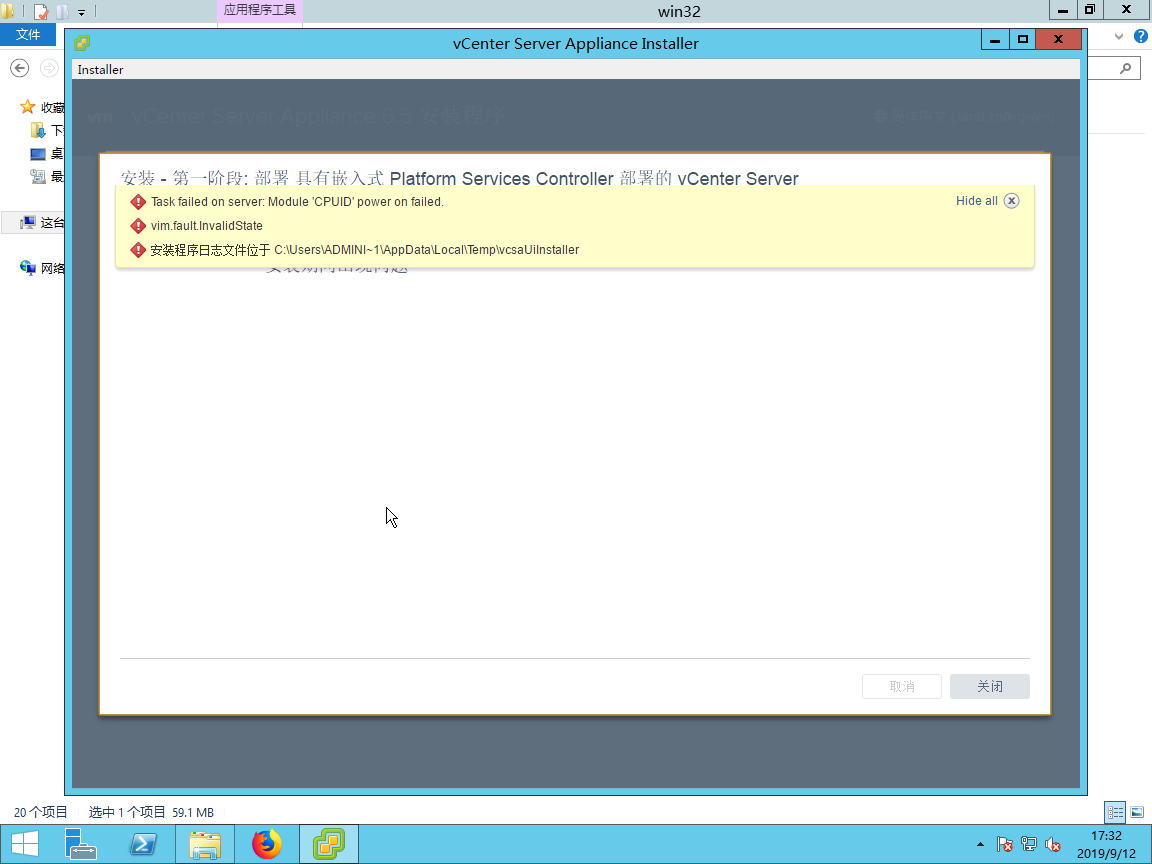
Task: Select 网络 in navigation pane
Action: (42, 268)
